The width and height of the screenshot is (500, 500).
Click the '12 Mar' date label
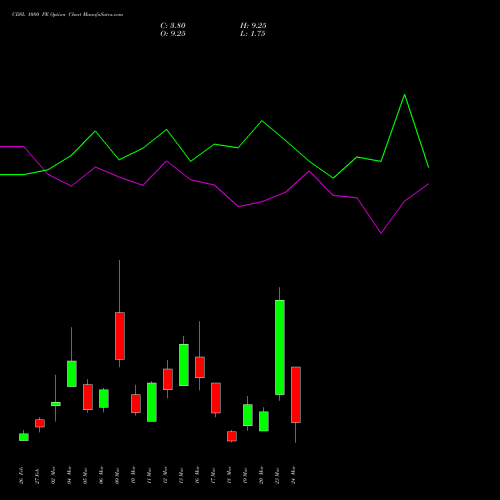coord(166,476)
